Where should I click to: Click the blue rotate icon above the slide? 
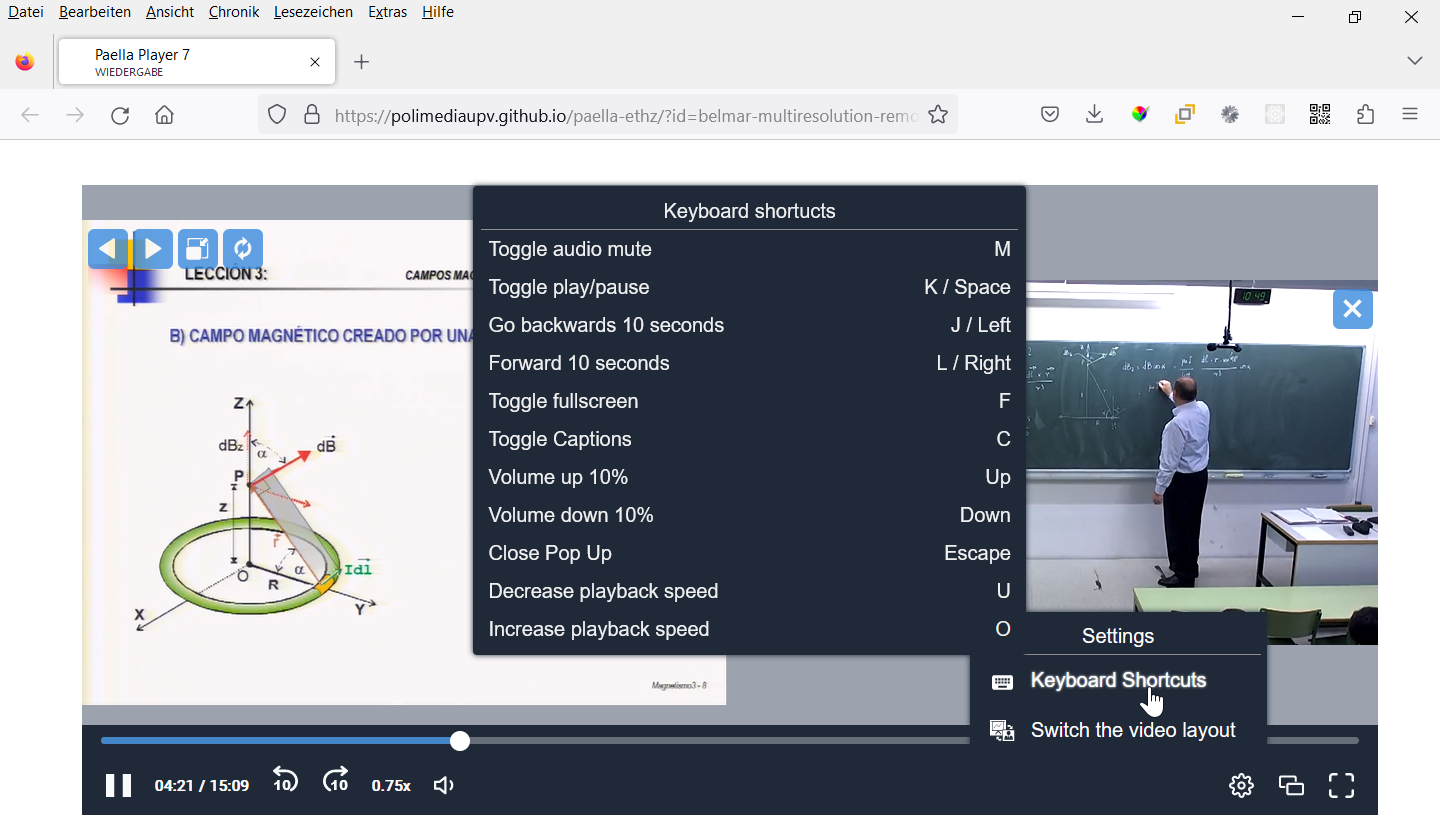(x=243, y=248)
